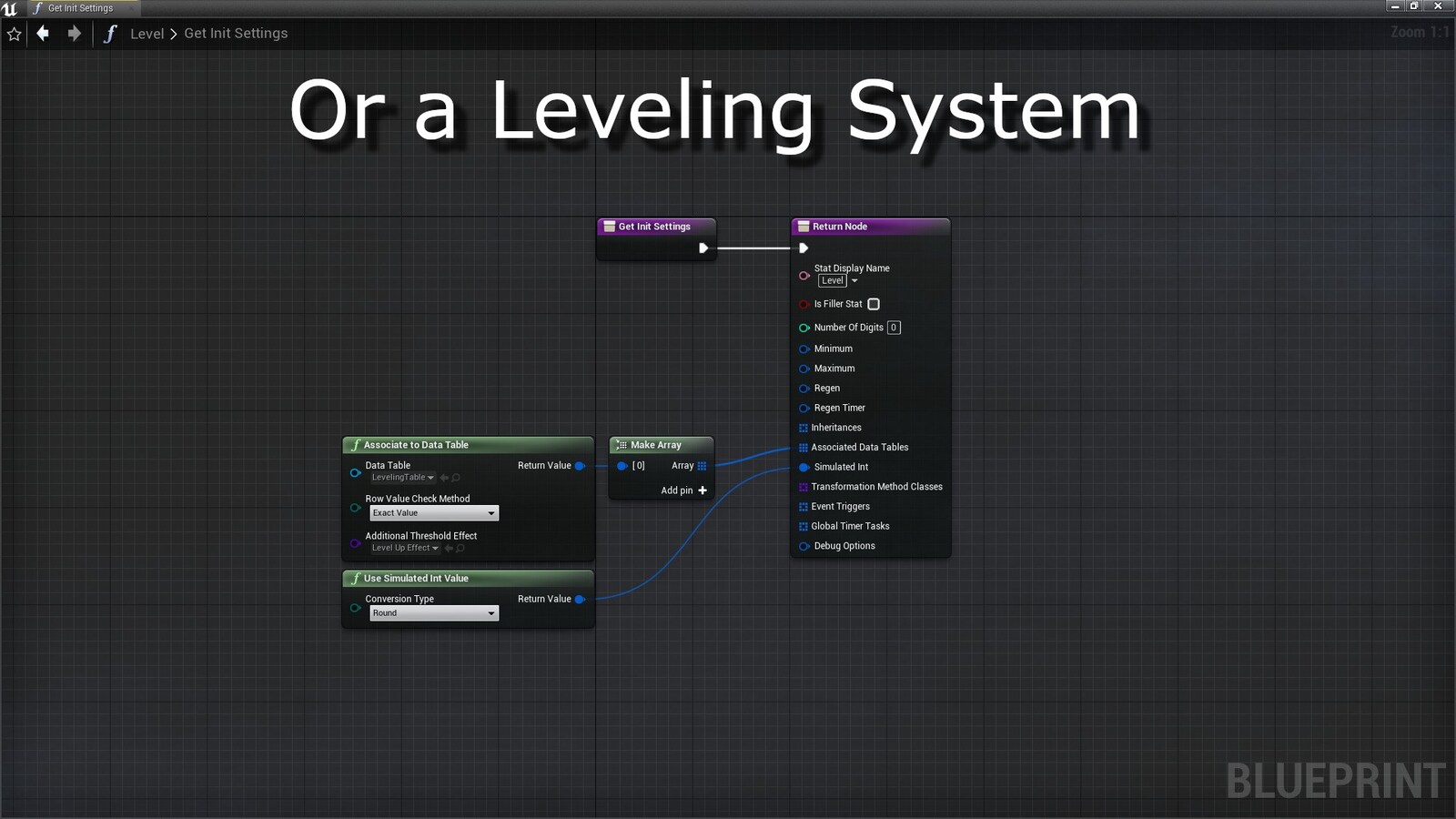Viewport: 1456px width, 819px height.
Task: Select the Get Init Settings tab
Action: [80, 8]
